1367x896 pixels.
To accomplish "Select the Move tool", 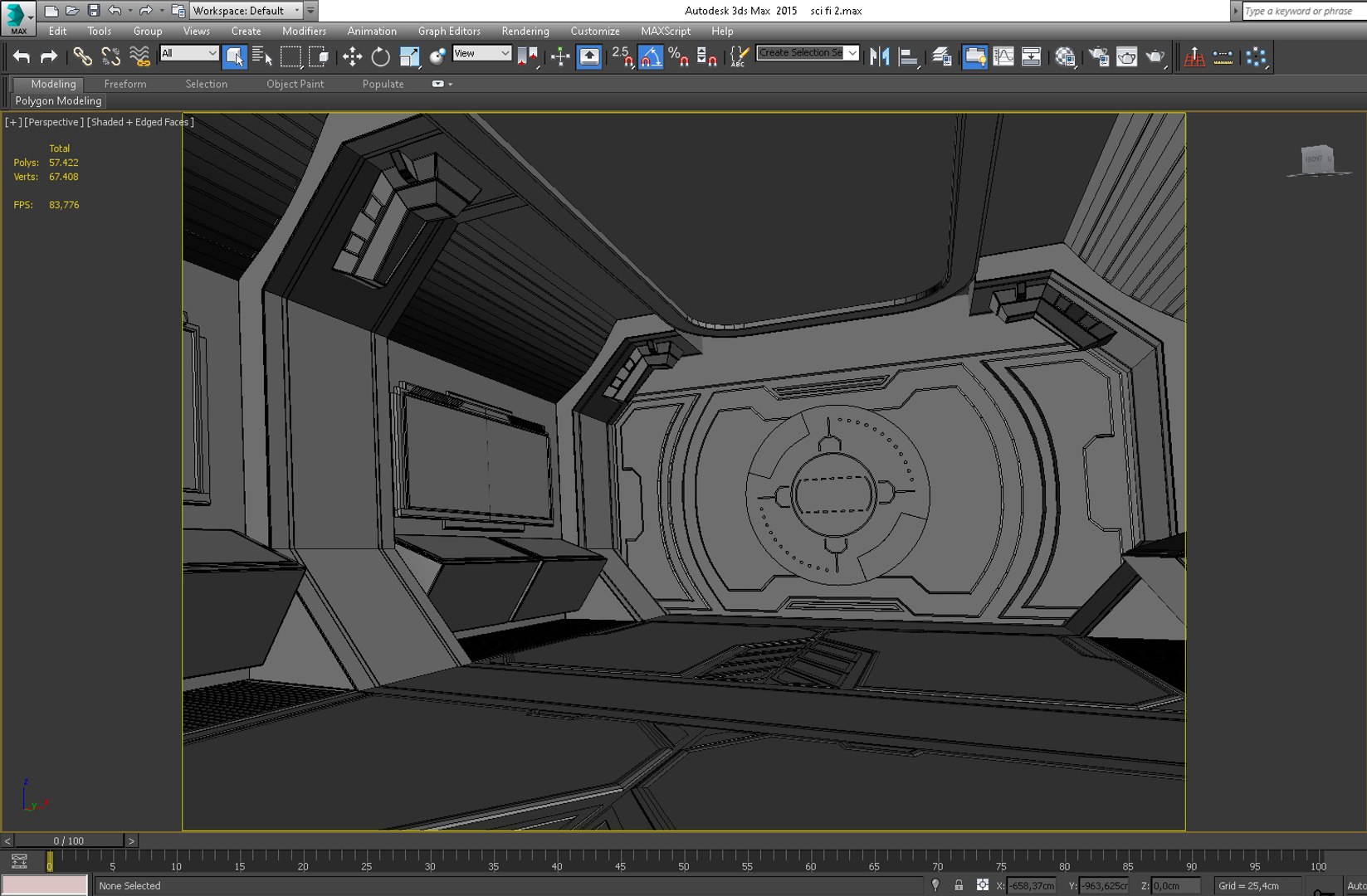I will 352,56.
